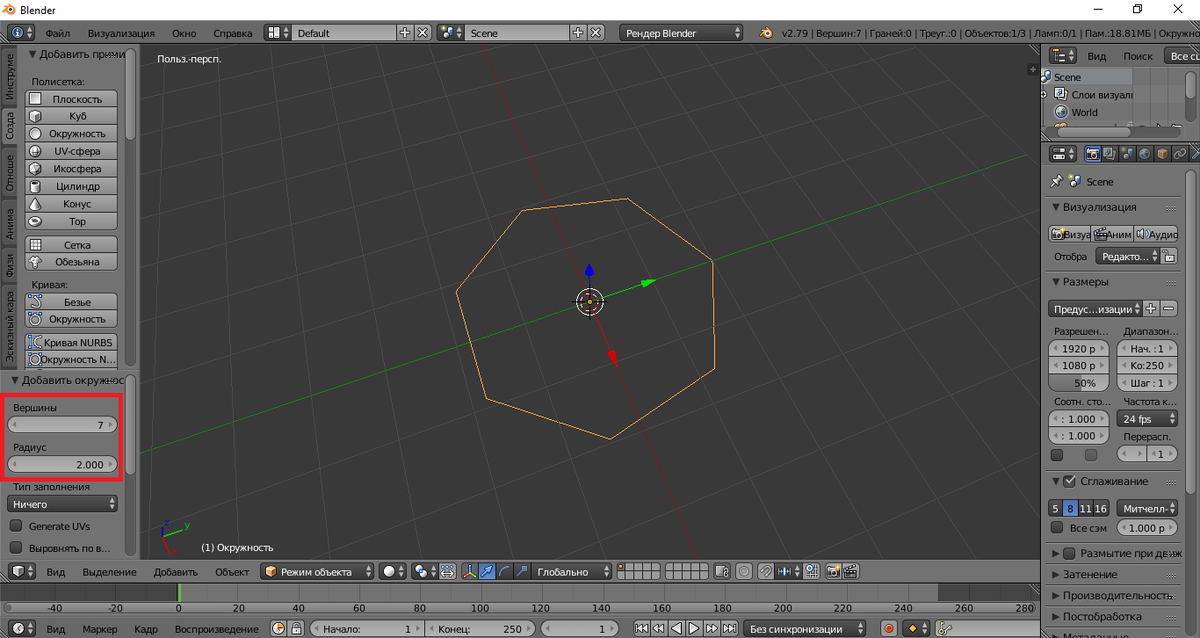Add a Cylinder (Цилиндр) mesh
Viewport: 1200px width, 638px height.
pos(71,186)
